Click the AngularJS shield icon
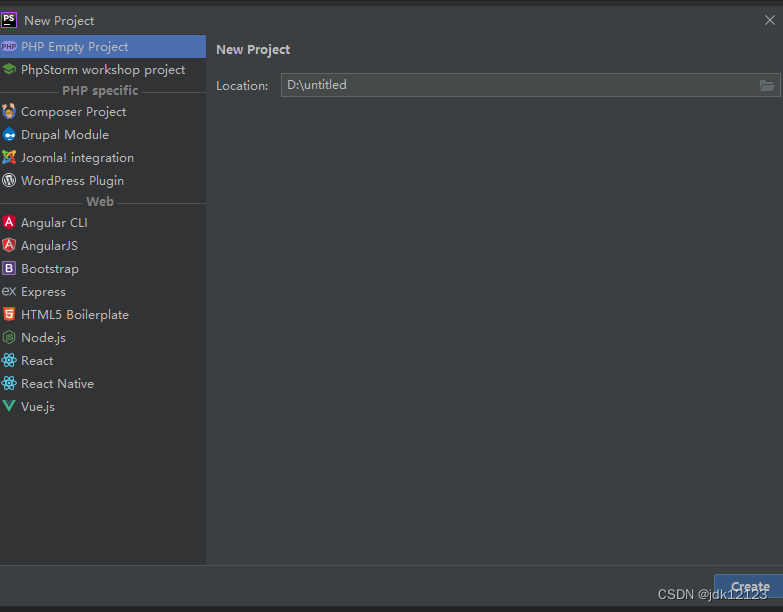The height and width of the screenshot is (612, 783). pyautogui.click(x=9, y=245)
